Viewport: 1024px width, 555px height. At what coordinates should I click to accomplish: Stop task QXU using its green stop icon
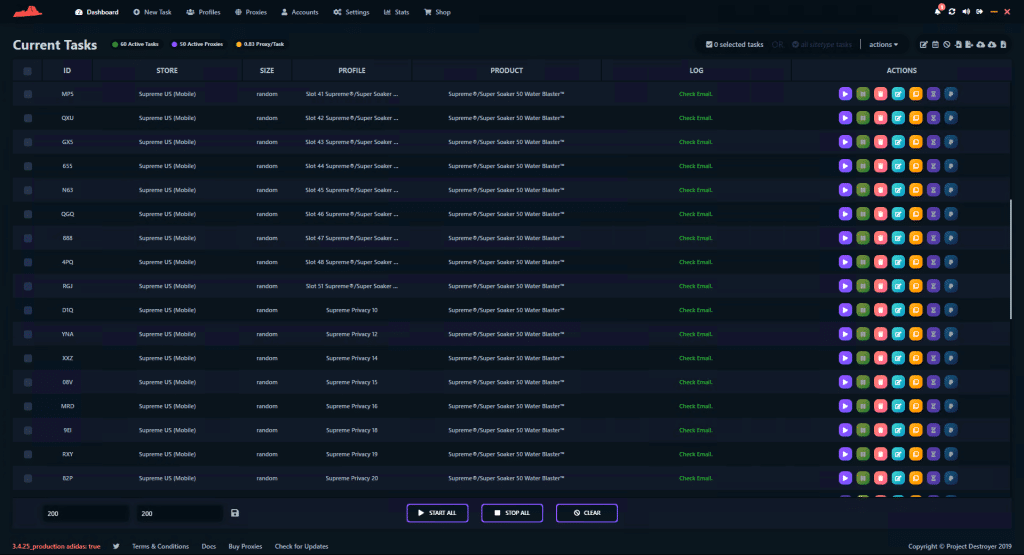(x=863, y=118)
